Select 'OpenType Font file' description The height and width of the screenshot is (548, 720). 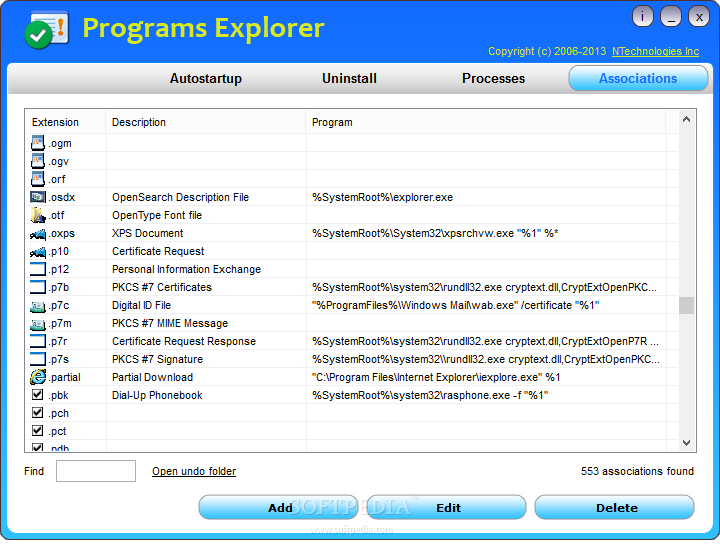coord(157,215)
